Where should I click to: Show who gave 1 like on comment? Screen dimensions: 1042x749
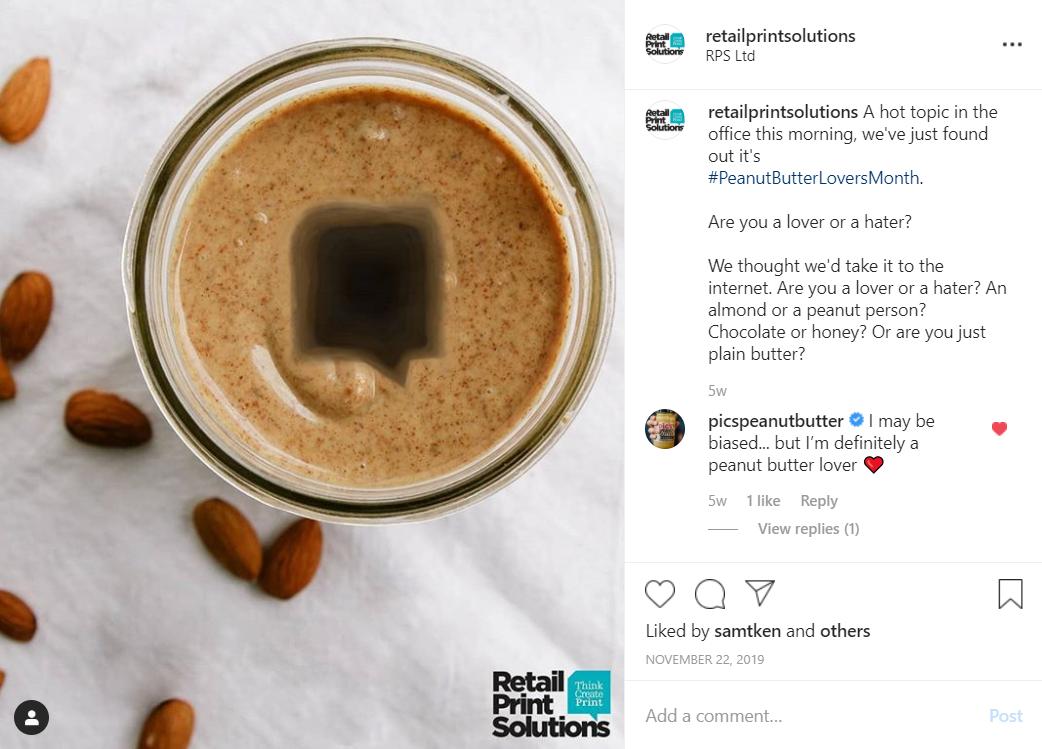(x=763, y=500)
